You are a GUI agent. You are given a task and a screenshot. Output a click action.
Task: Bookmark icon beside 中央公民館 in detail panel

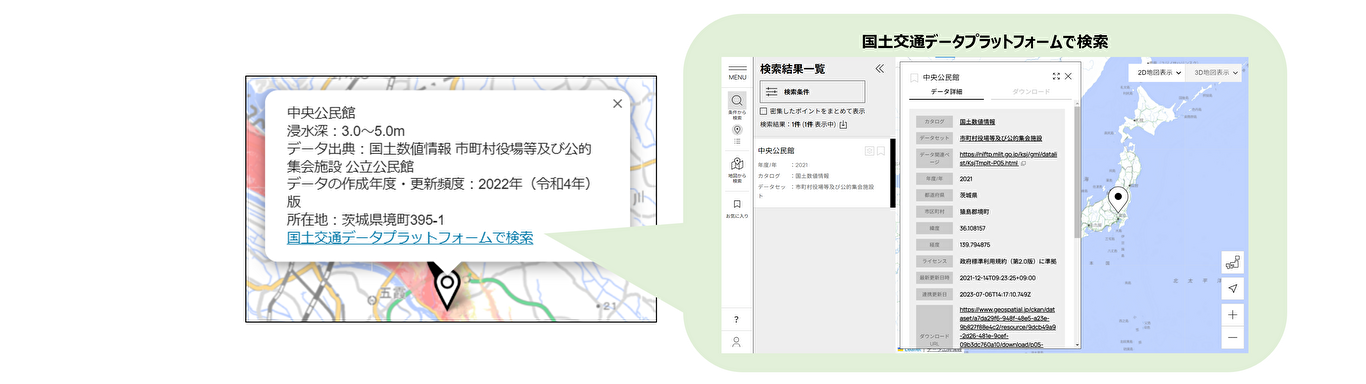coord(914,77)
